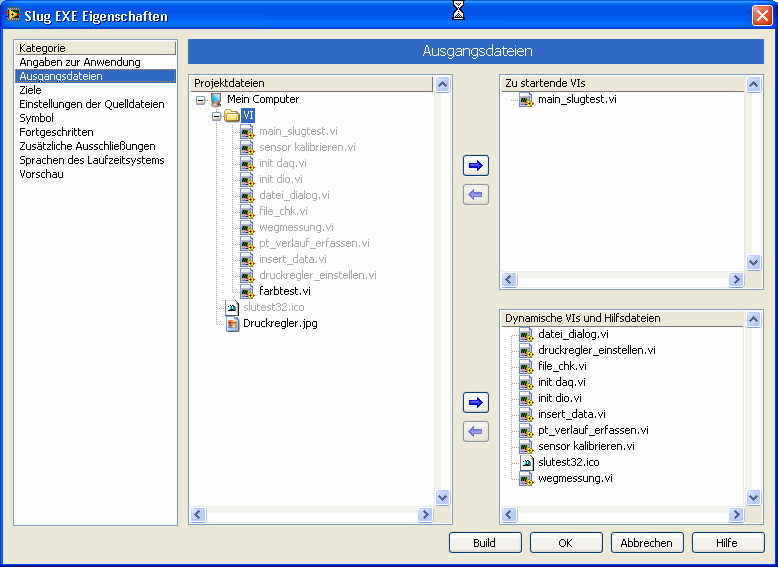The width and height of the screenshot is (778, 567).
Task: Click Projektdateien scroll left arrow
Action: coord(198,514)
